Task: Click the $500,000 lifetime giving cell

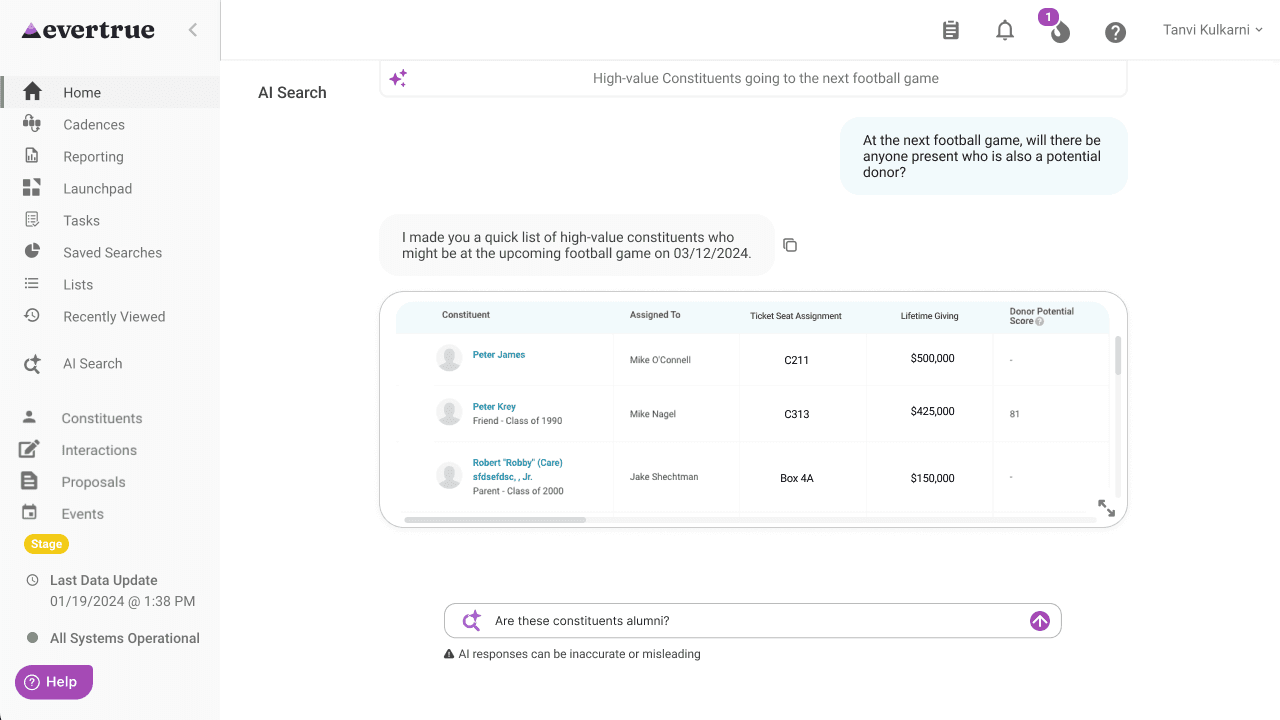Action: 932,358
